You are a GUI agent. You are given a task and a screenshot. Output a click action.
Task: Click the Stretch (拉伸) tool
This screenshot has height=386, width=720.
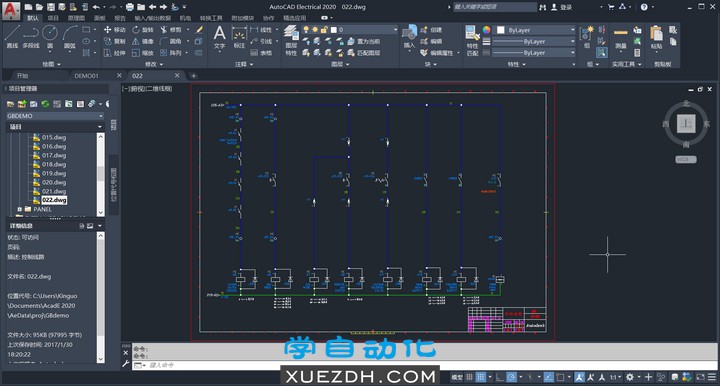(114, 53)
